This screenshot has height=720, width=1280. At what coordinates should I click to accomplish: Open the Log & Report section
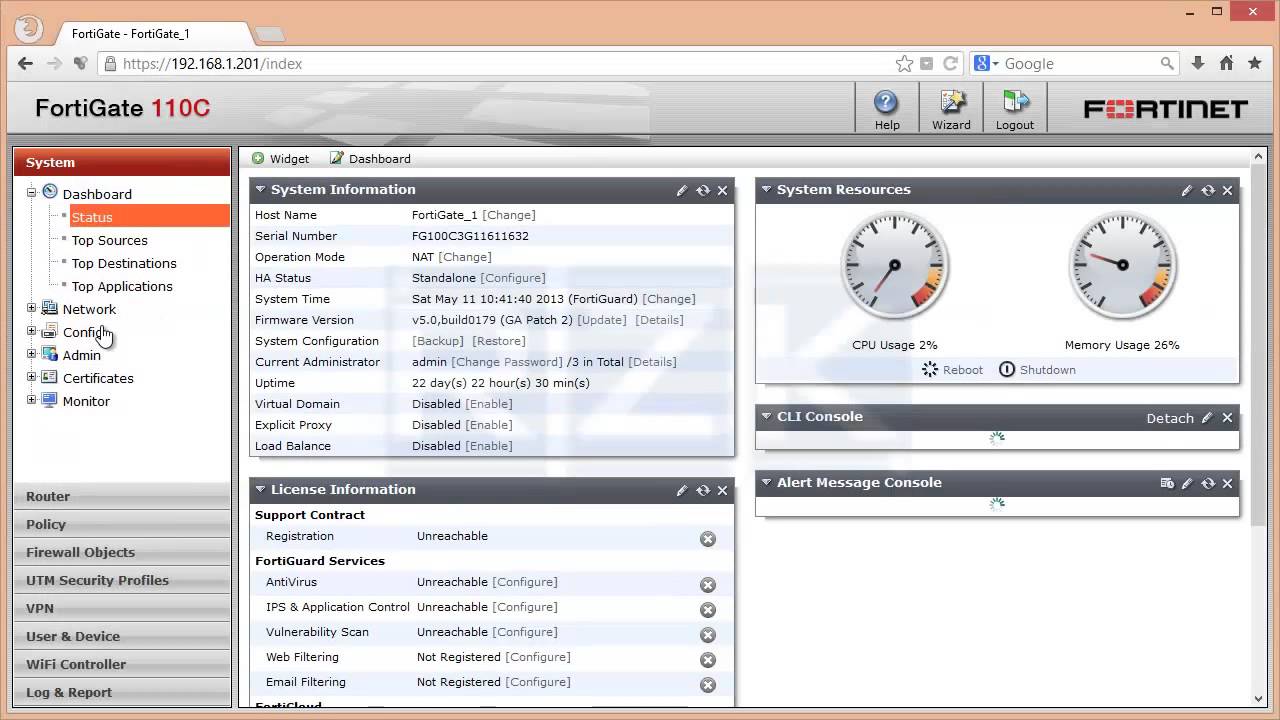point(122,692)
